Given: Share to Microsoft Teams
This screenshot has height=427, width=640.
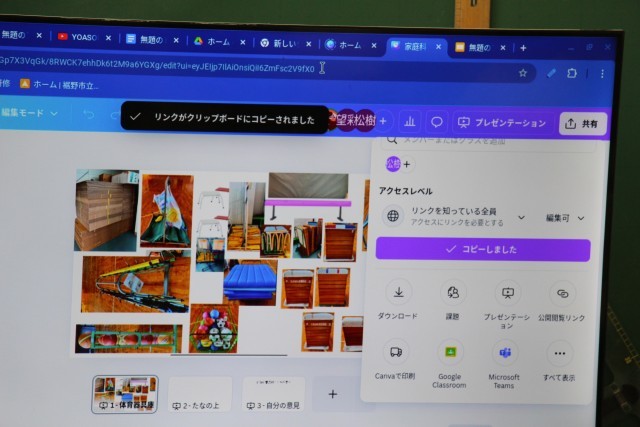Looking at the screenshot, I should tap(505, 353).
